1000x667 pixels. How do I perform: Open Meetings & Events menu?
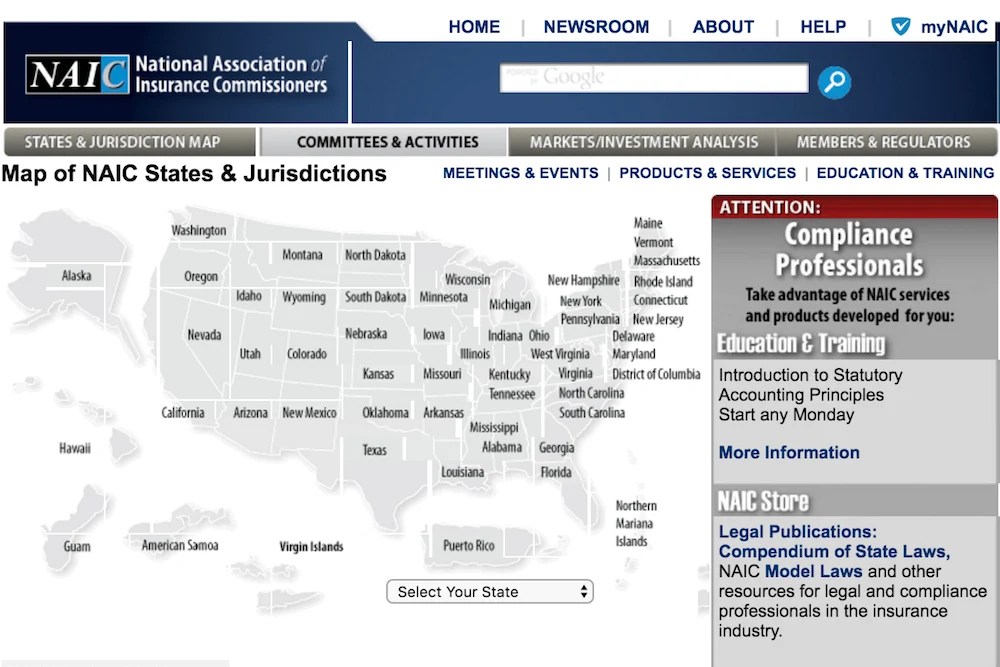pyautogui.click(x=520, y=173)
